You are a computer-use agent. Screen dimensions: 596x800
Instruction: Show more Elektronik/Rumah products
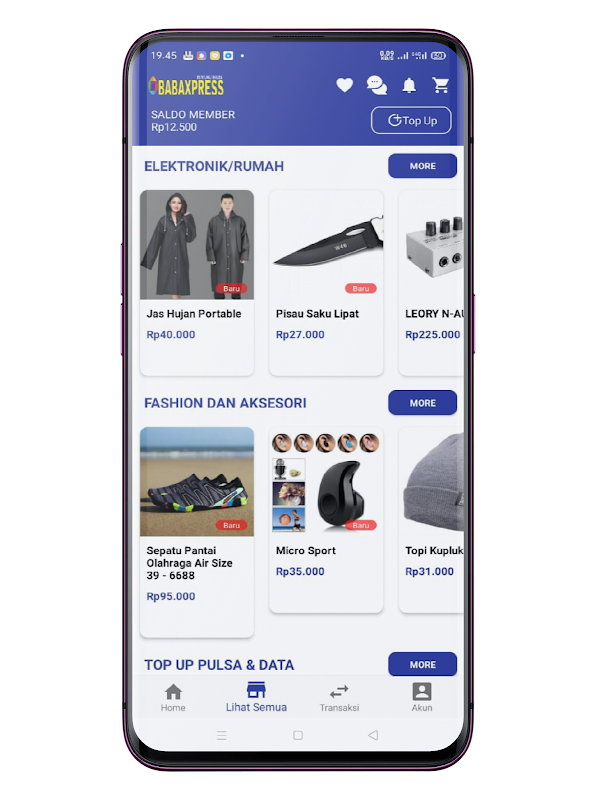(423, 166)
